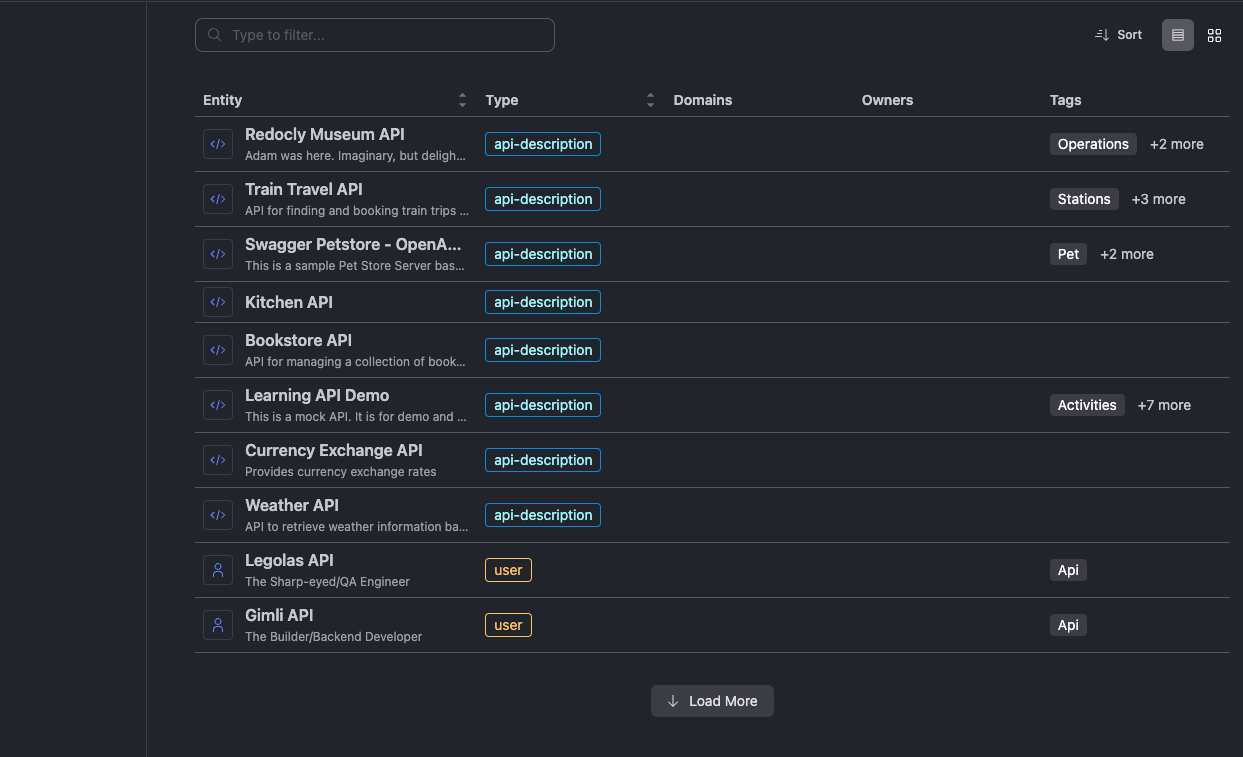The image size is (1243, 757).
Task: Expand '+7 more' tags for Learning API Demo
Action: pos(1164,405)
